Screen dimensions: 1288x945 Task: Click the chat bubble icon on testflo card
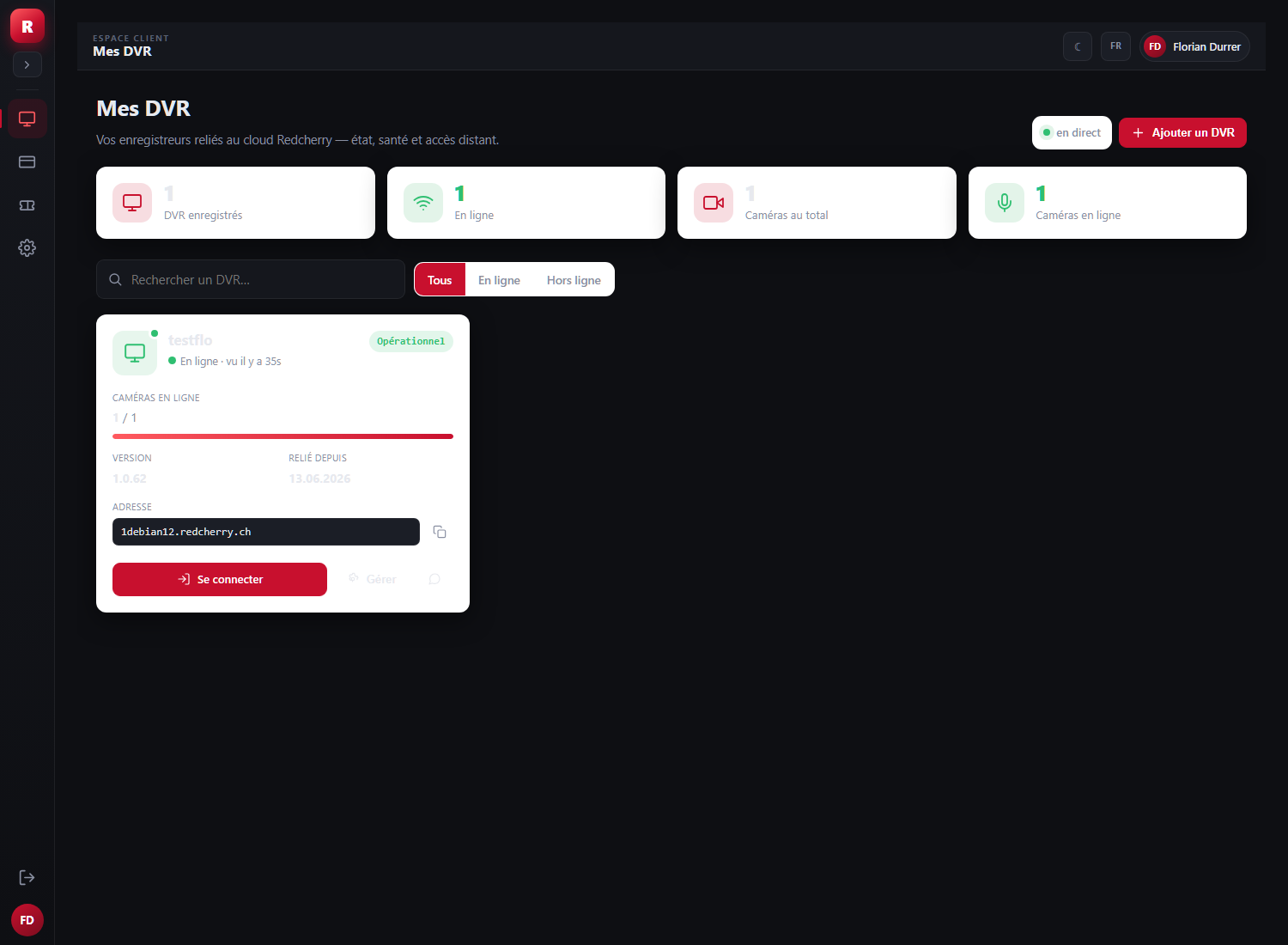click(x=434, y=579)
